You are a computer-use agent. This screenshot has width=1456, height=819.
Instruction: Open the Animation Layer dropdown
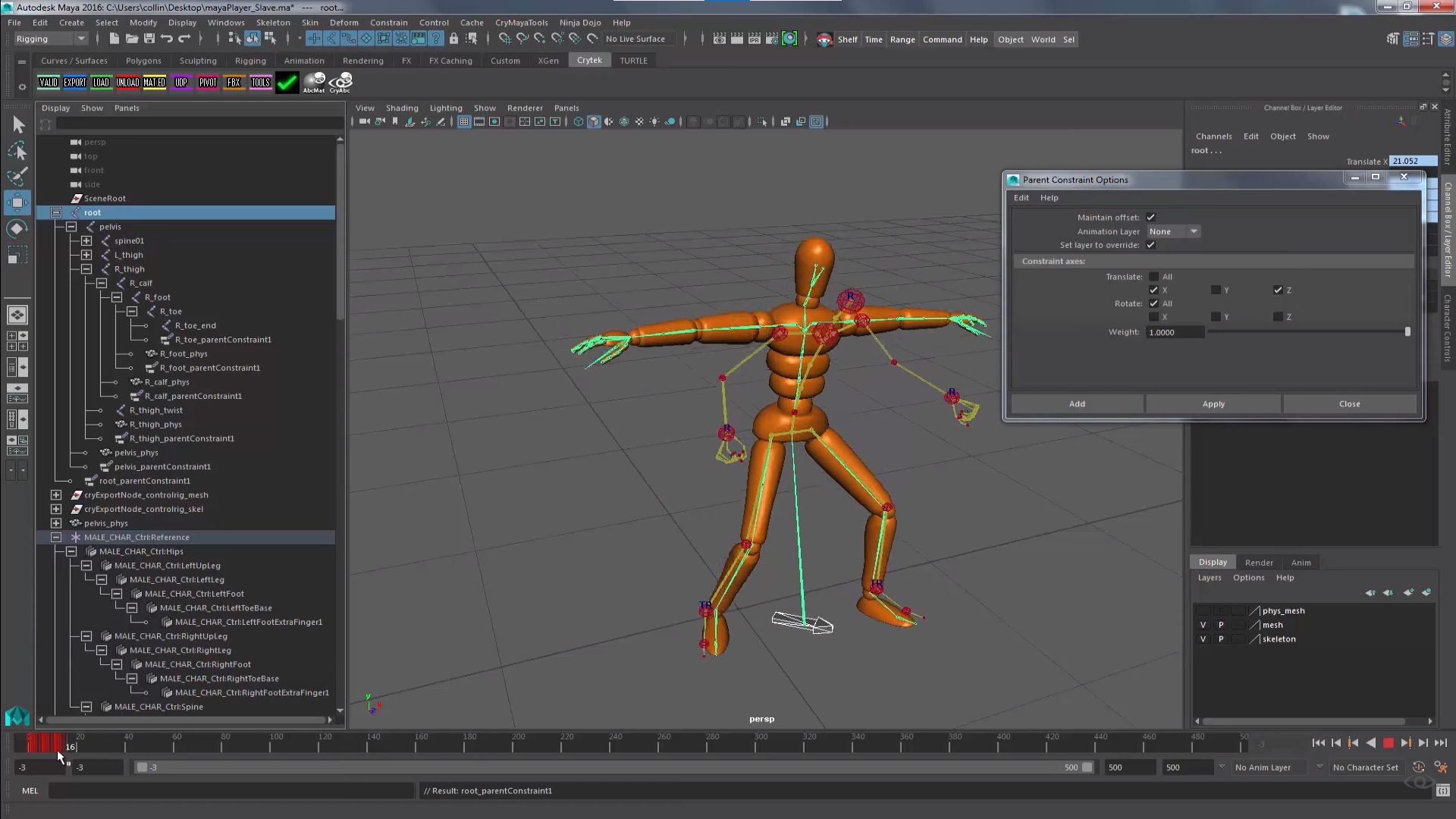pos(1173,231)
